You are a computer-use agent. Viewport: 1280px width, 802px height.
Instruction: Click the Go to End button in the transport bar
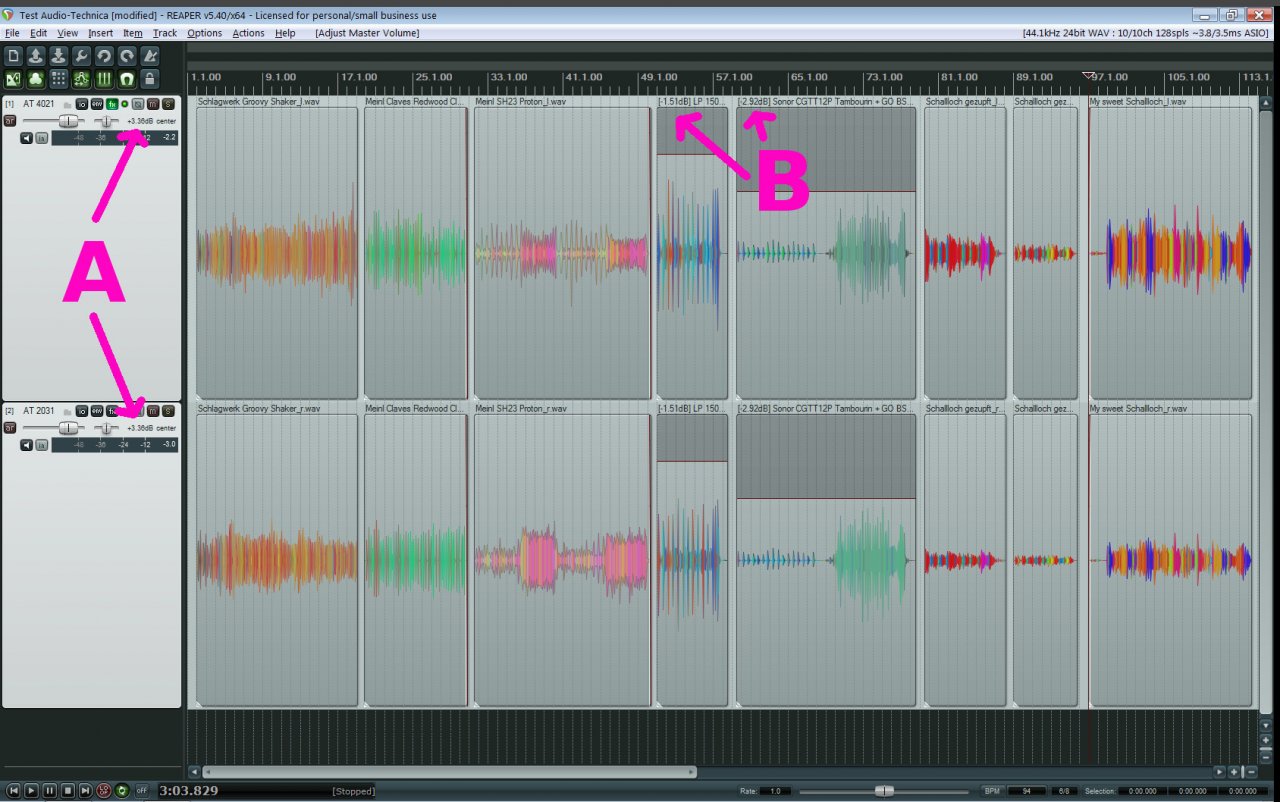click(85, 791)
